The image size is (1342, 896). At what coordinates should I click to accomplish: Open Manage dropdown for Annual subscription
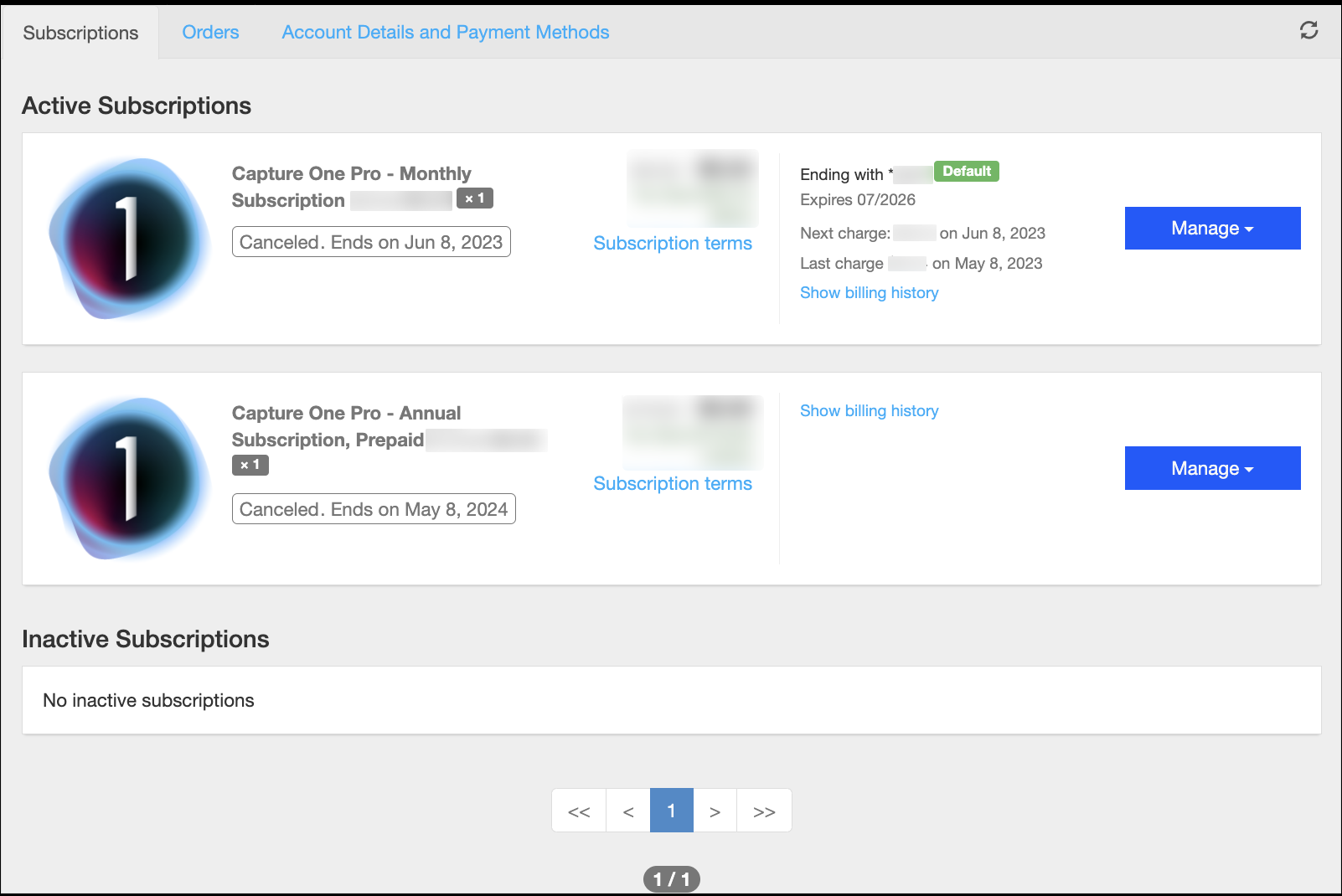click(1212, 468)
